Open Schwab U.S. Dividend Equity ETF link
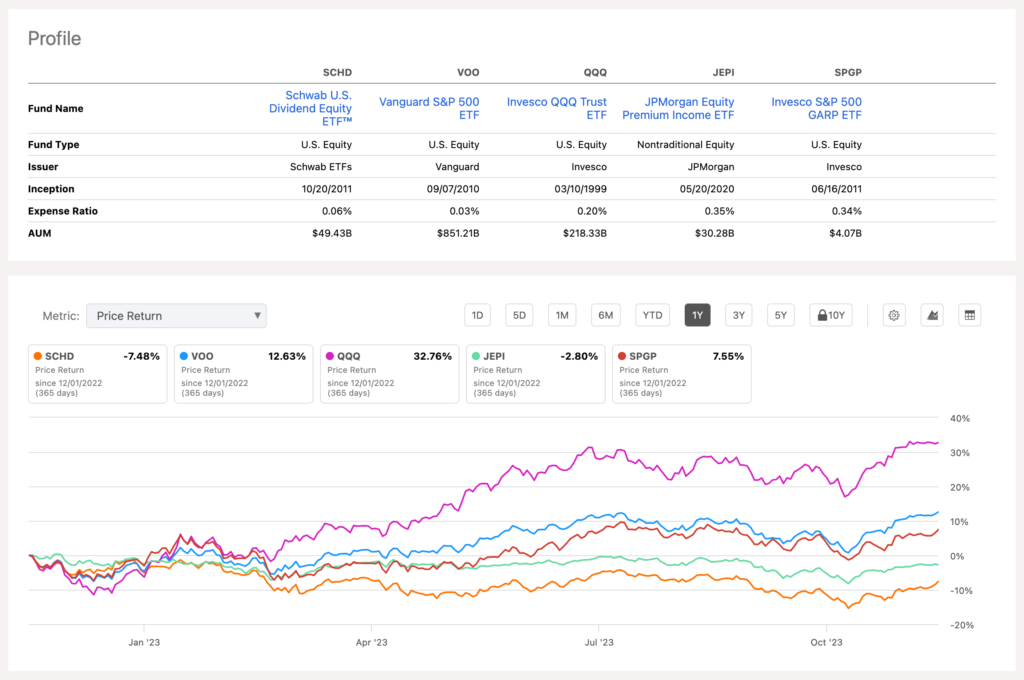 tap(311, 108)
